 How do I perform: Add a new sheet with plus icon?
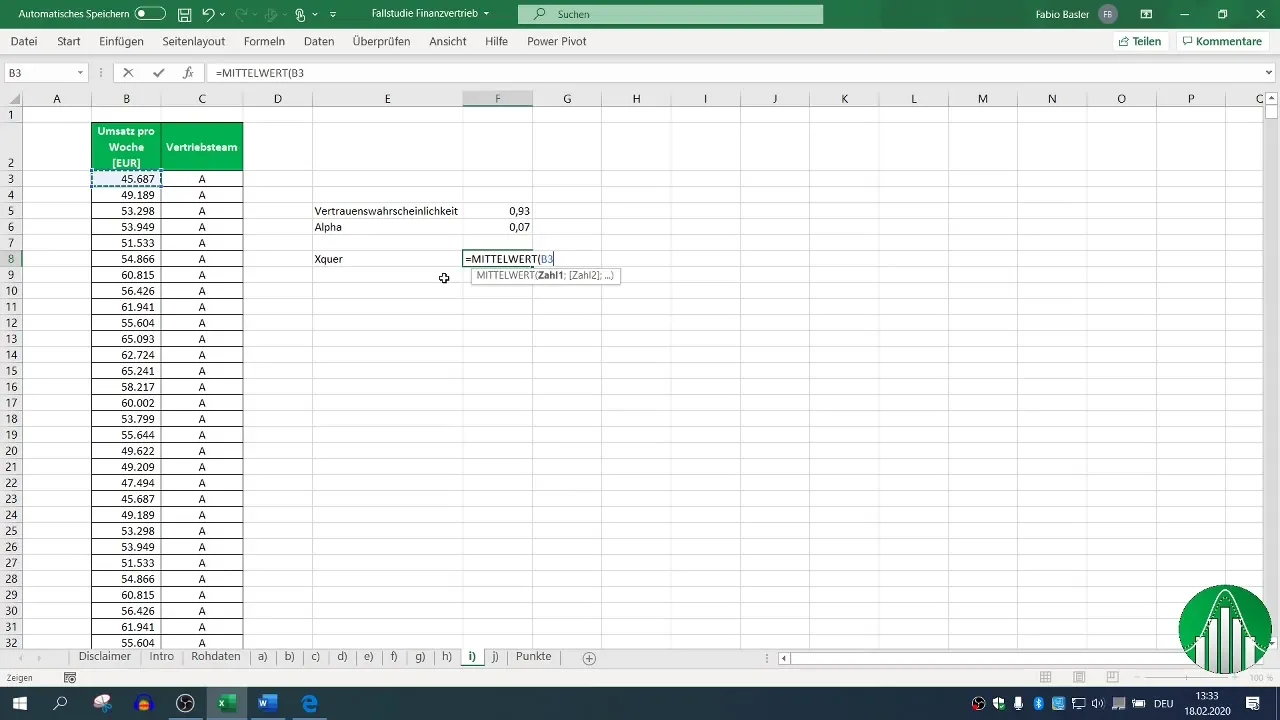(x=589, y=658)
